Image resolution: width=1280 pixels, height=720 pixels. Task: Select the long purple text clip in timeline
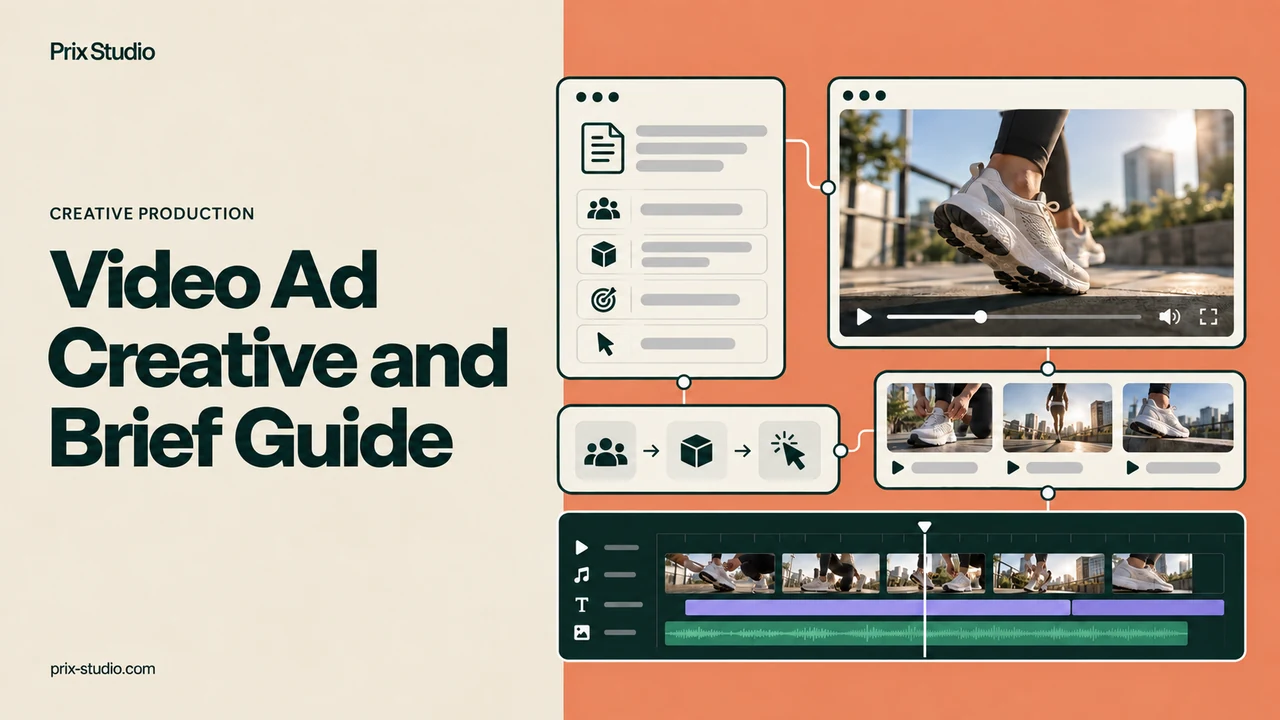(877, 607)
